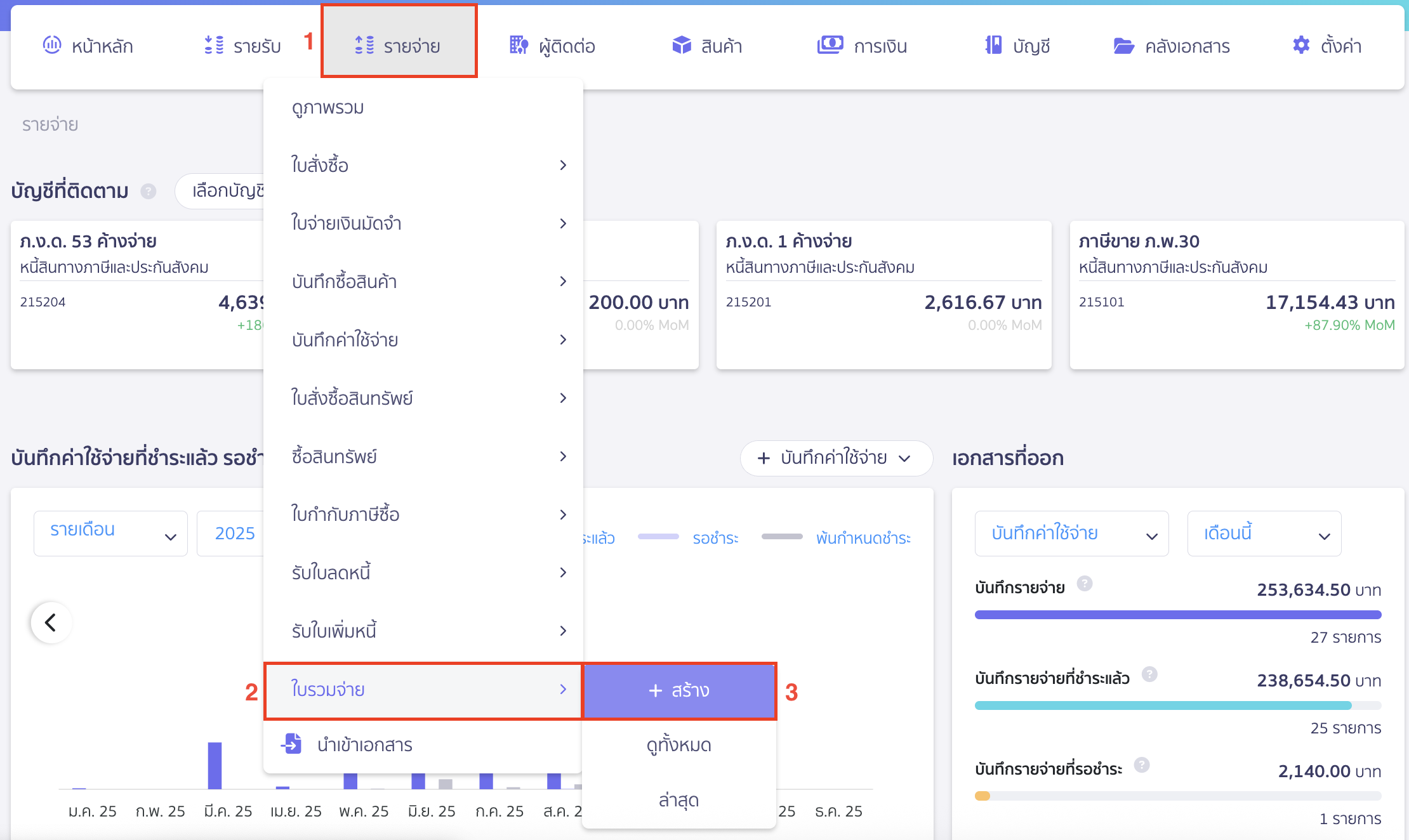This screenshot has width=1409, height=840.
Task: Click help icon beside บัญชีที่ติดตาม
Action: (149, 191)
